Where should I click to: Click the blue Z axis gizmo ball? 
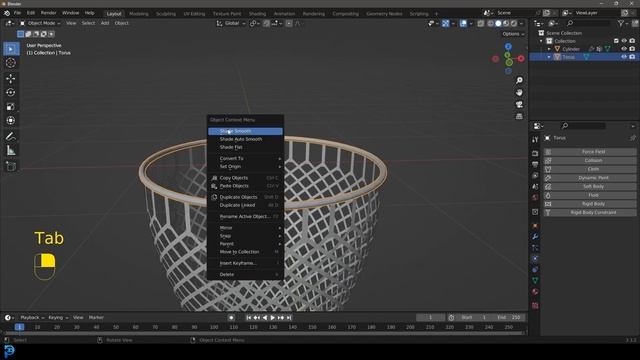508,47
